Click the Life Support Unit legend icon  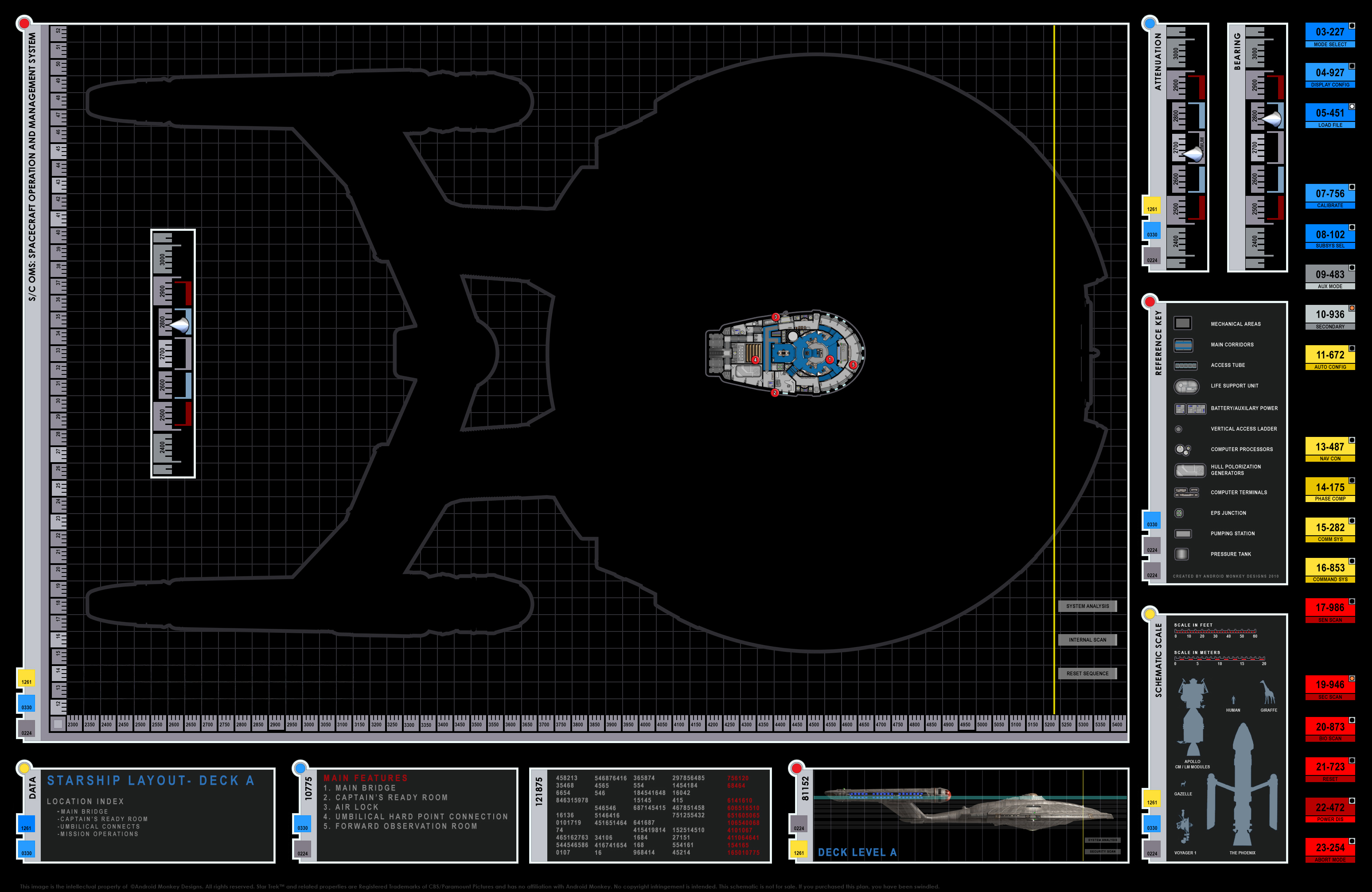point(1186,386)
